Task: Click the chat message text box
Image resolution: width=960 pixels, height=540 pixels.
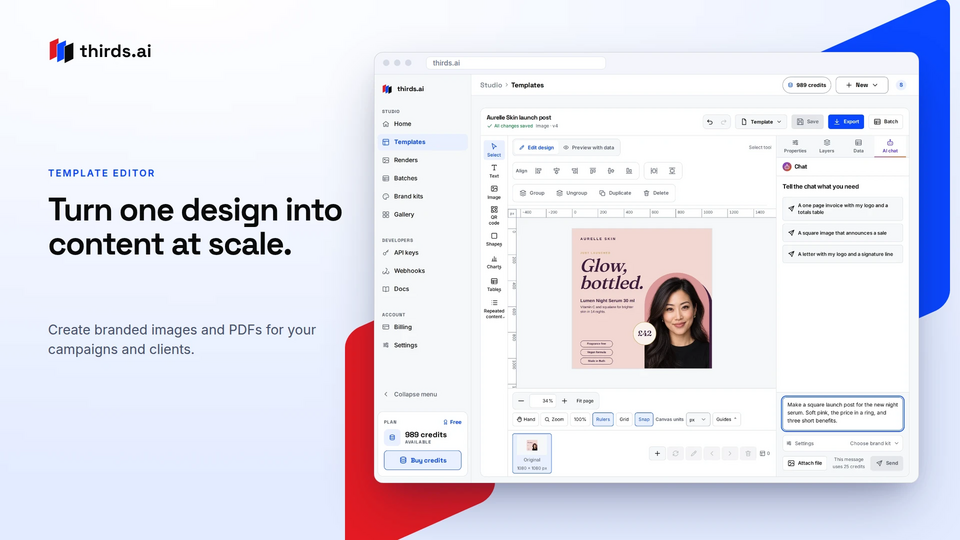Action: (x=842, y=413)
